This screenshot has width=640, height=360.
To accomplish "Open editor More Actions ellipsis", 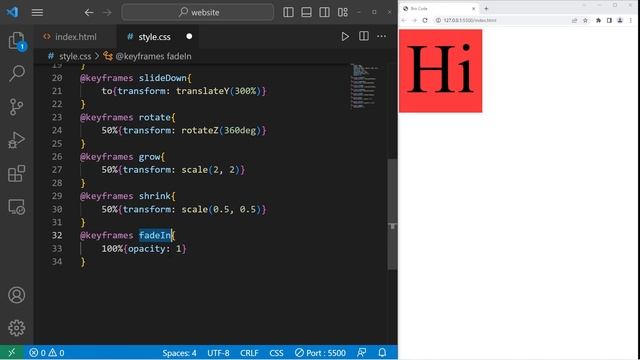I will (382, 36).
